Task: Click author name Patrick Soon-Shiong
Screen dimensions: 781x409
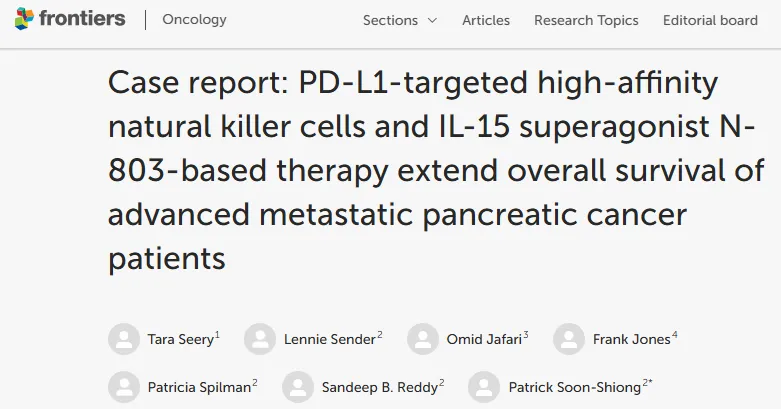Action: tap(574, 387)
